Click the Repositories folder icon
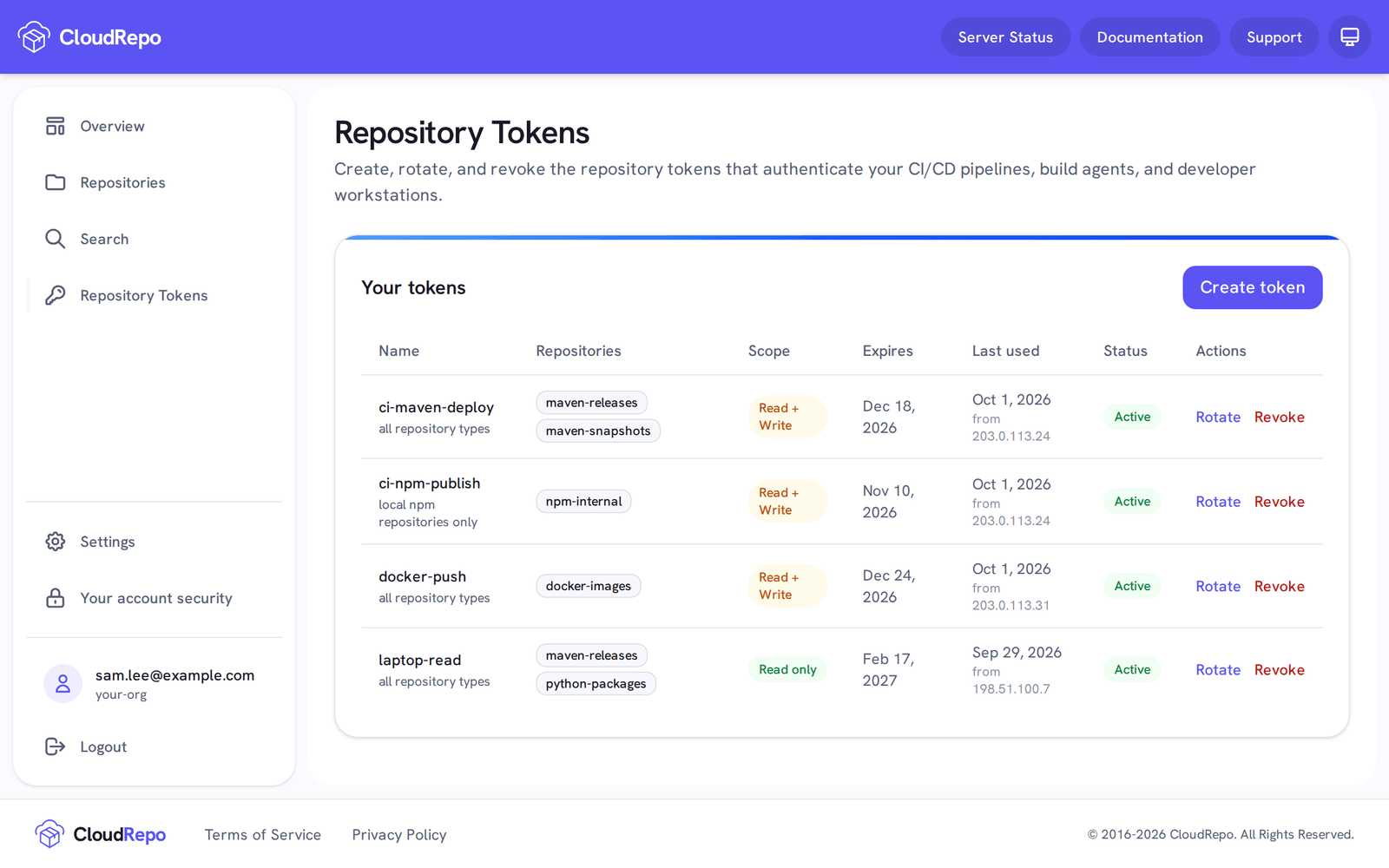Image resolution: width=1389 pixels, height=868 pixels. tap(56, 182)
